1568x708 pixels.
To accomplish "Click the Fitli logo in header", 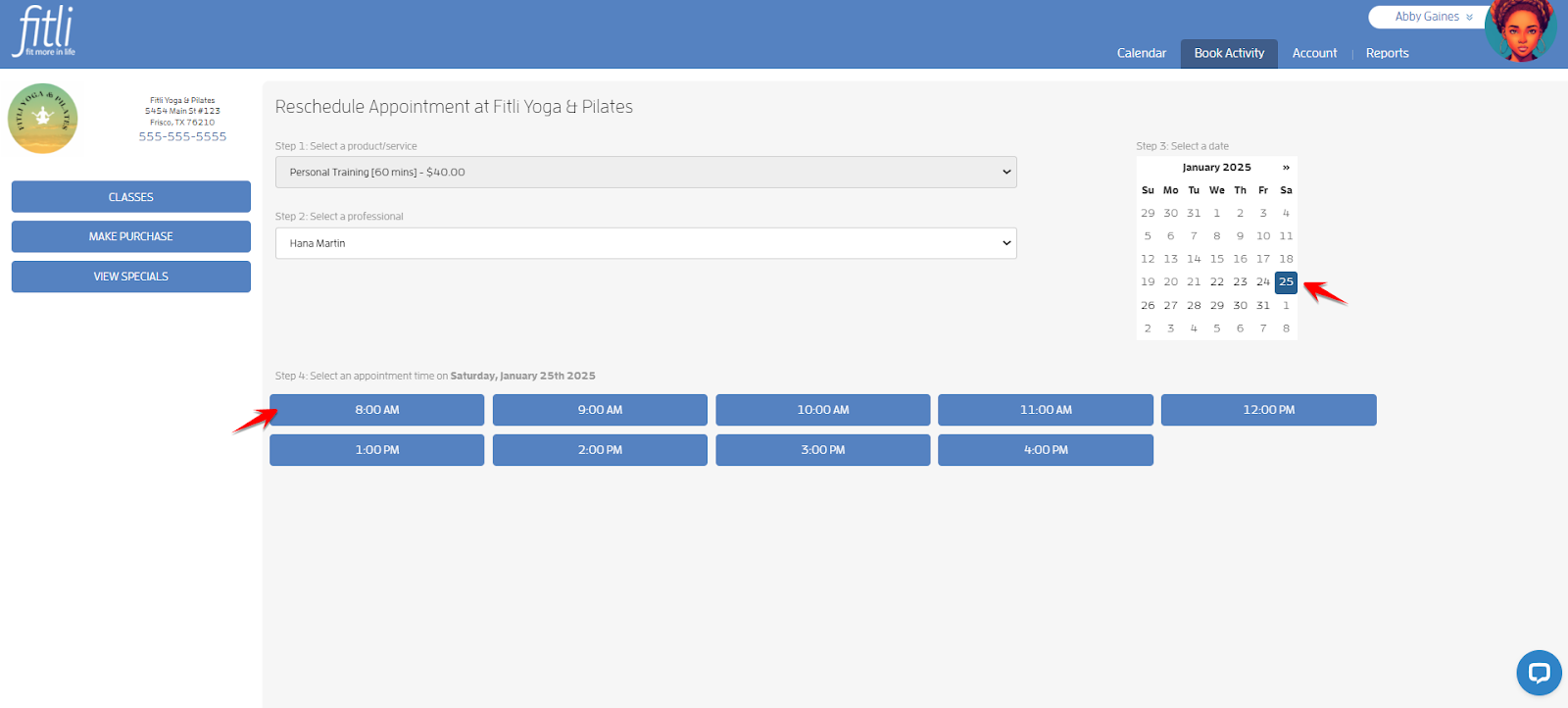I will [45, 31].
